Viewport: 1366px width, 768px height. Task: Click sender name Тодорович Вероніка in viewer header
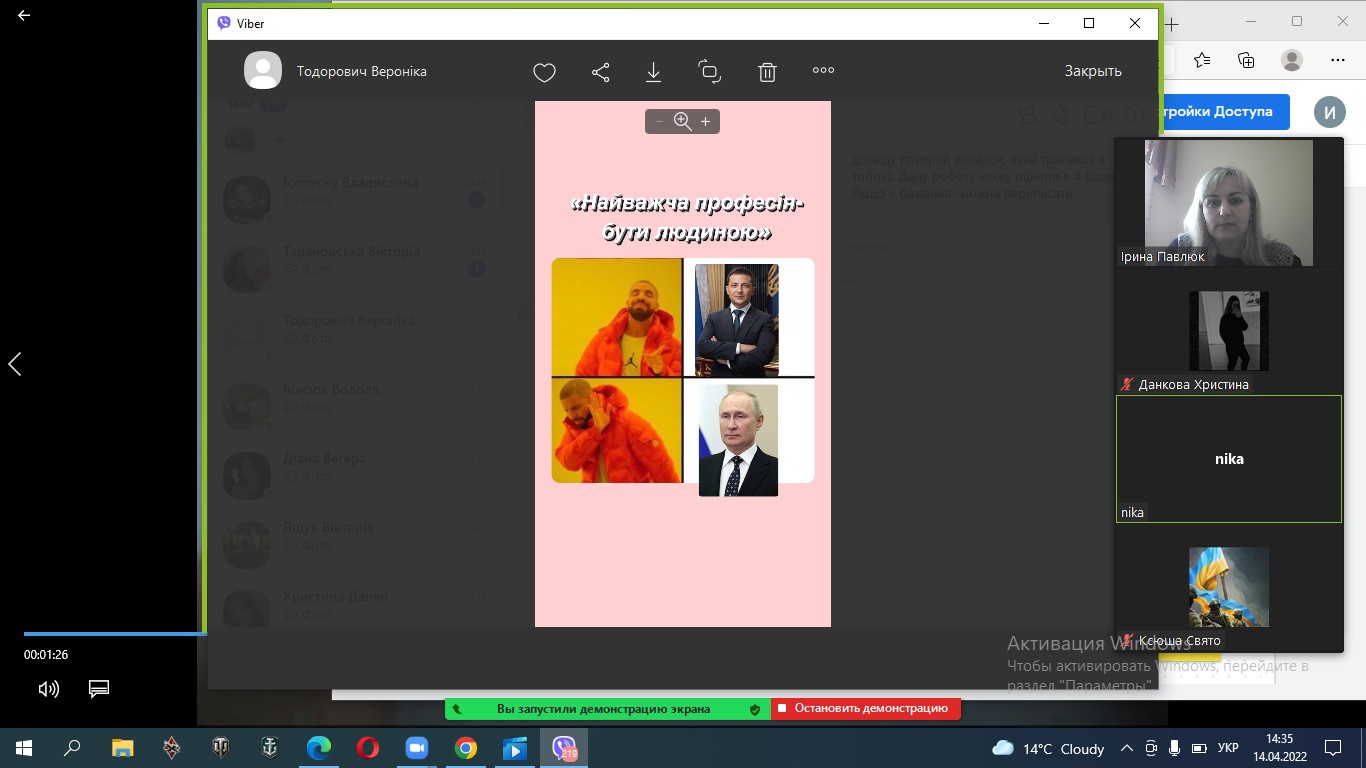(362, 71)
